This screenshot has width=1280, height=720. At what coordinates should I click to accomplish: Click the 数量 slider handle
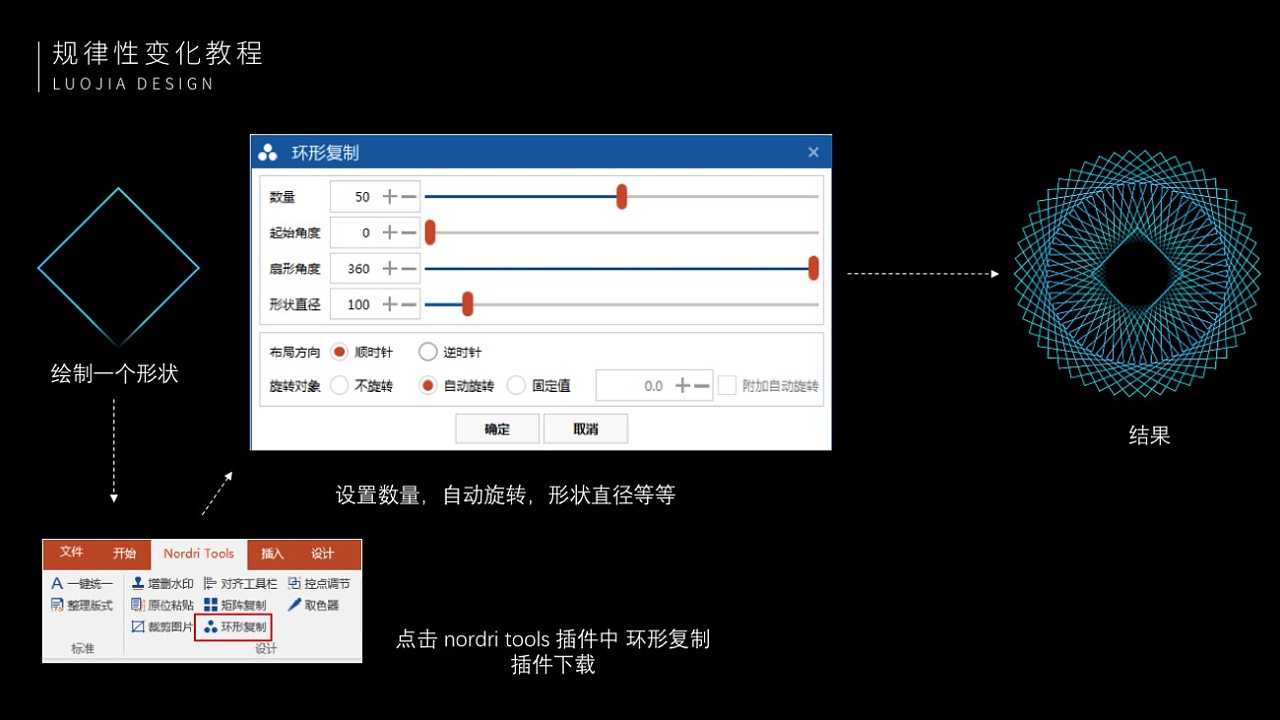(x=621, y=197)
